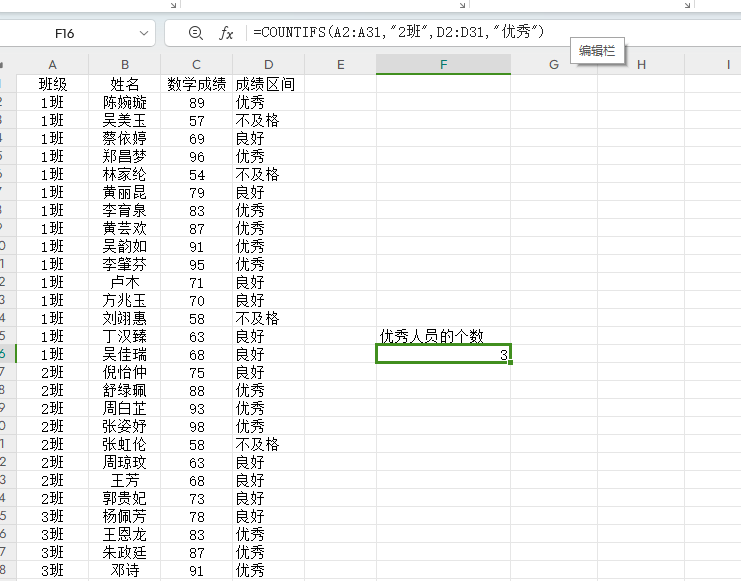Screen dimensions: 741x581
Task: Select column C header
Action: (x=197, y=65)
